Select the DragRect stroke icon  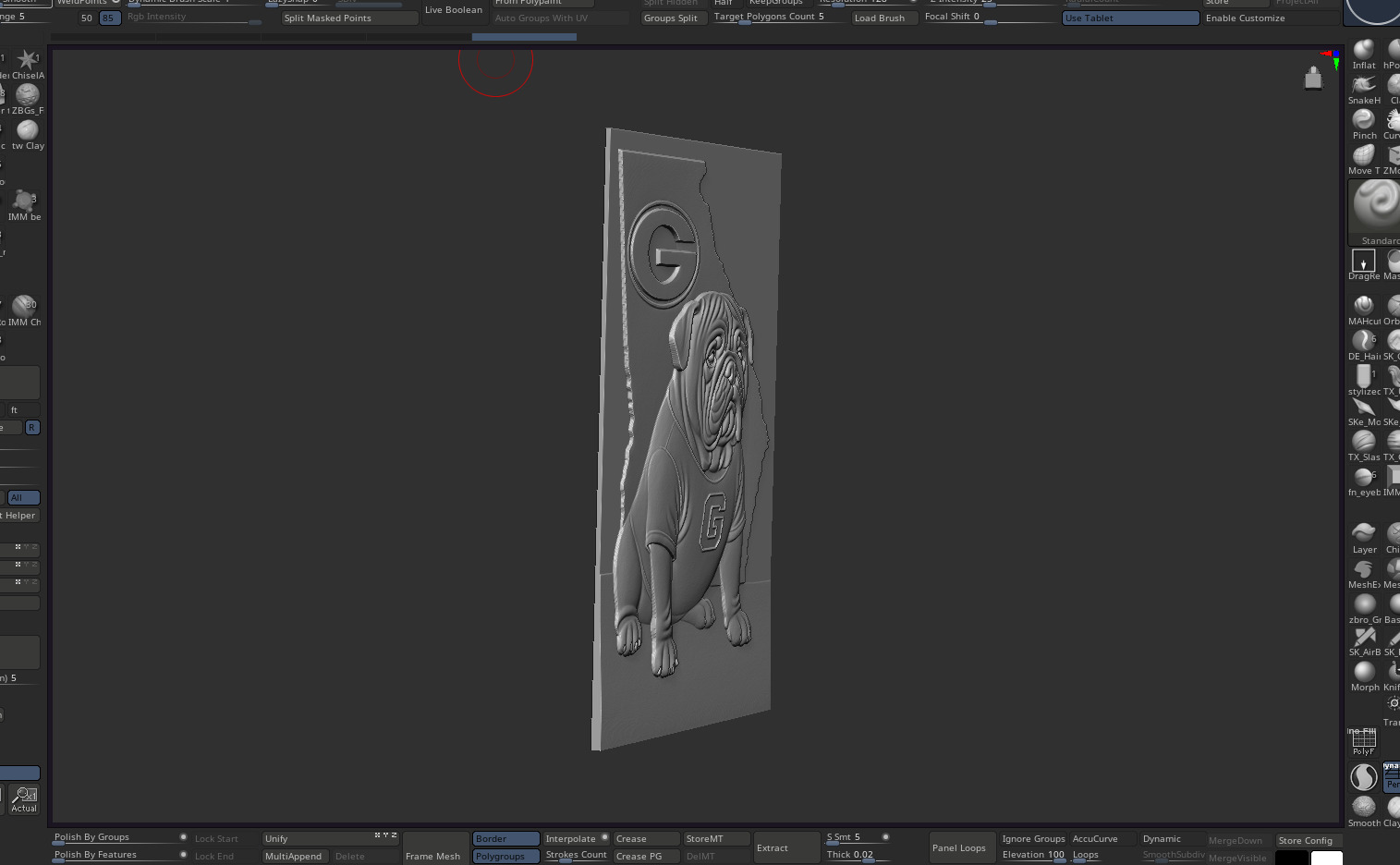click(1364, 264)
